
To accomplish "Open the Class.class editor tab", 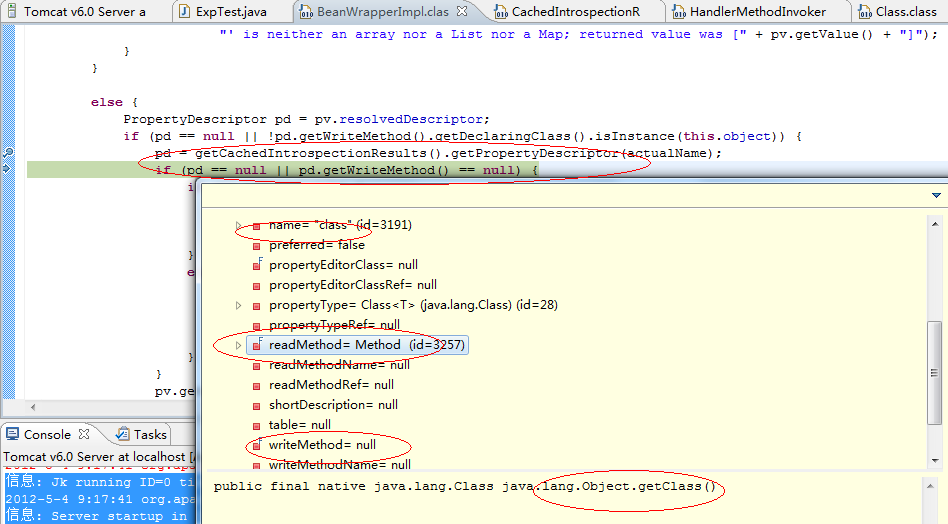I will pyautogui.click(x=906, y=11).
